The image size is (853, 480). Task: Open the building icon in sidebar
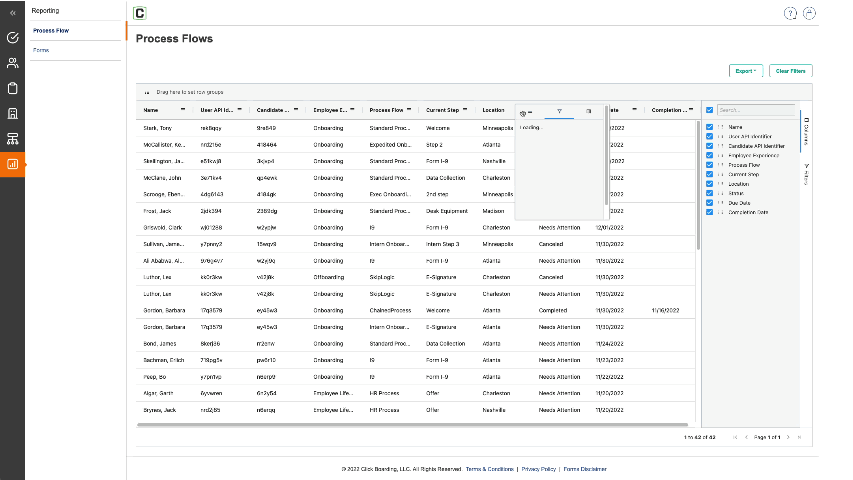coord(12,113)
